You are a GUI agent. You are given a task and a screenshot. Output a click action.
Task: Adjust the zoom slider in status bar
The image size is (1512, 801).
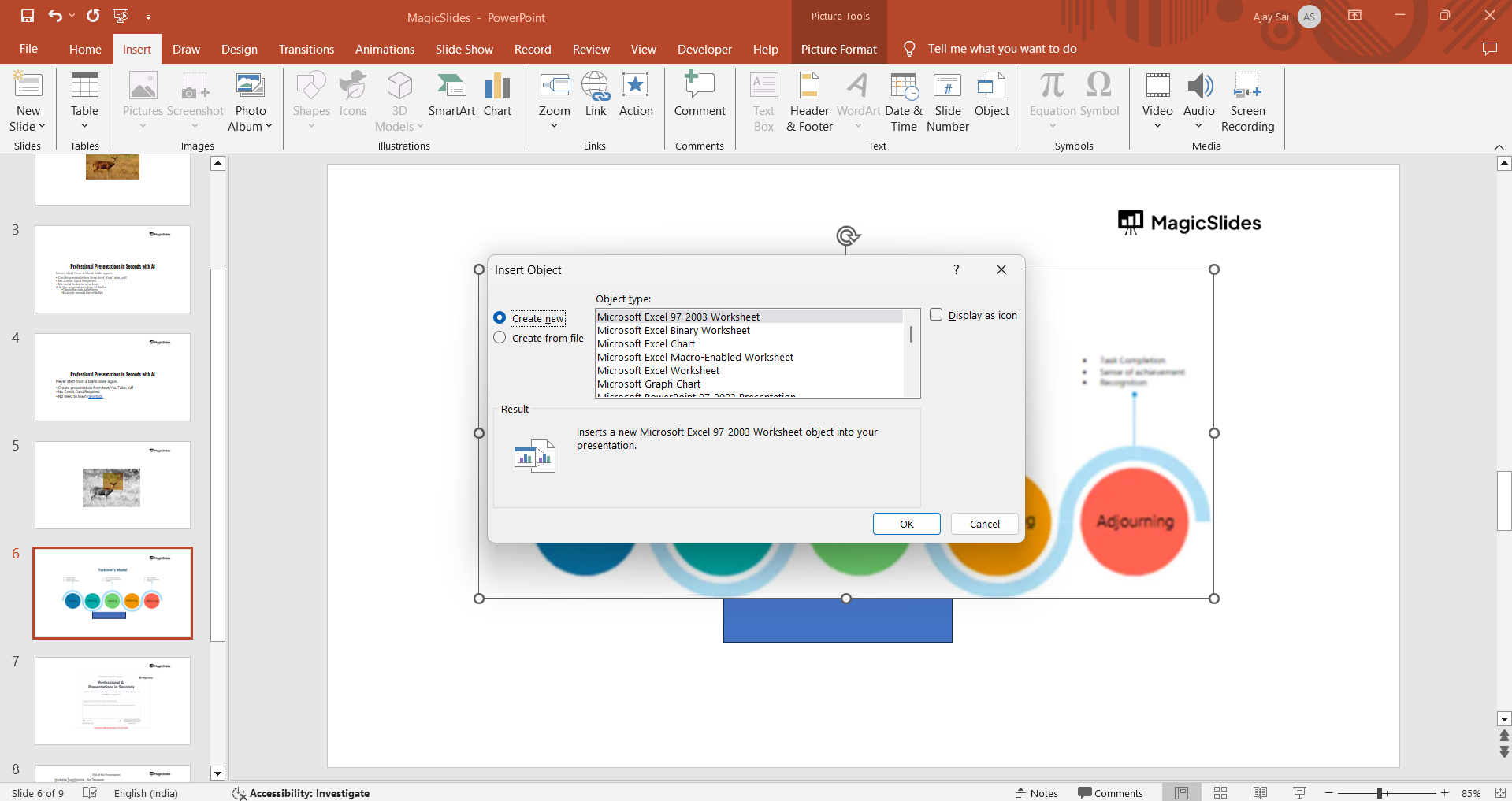(1380, 793)
